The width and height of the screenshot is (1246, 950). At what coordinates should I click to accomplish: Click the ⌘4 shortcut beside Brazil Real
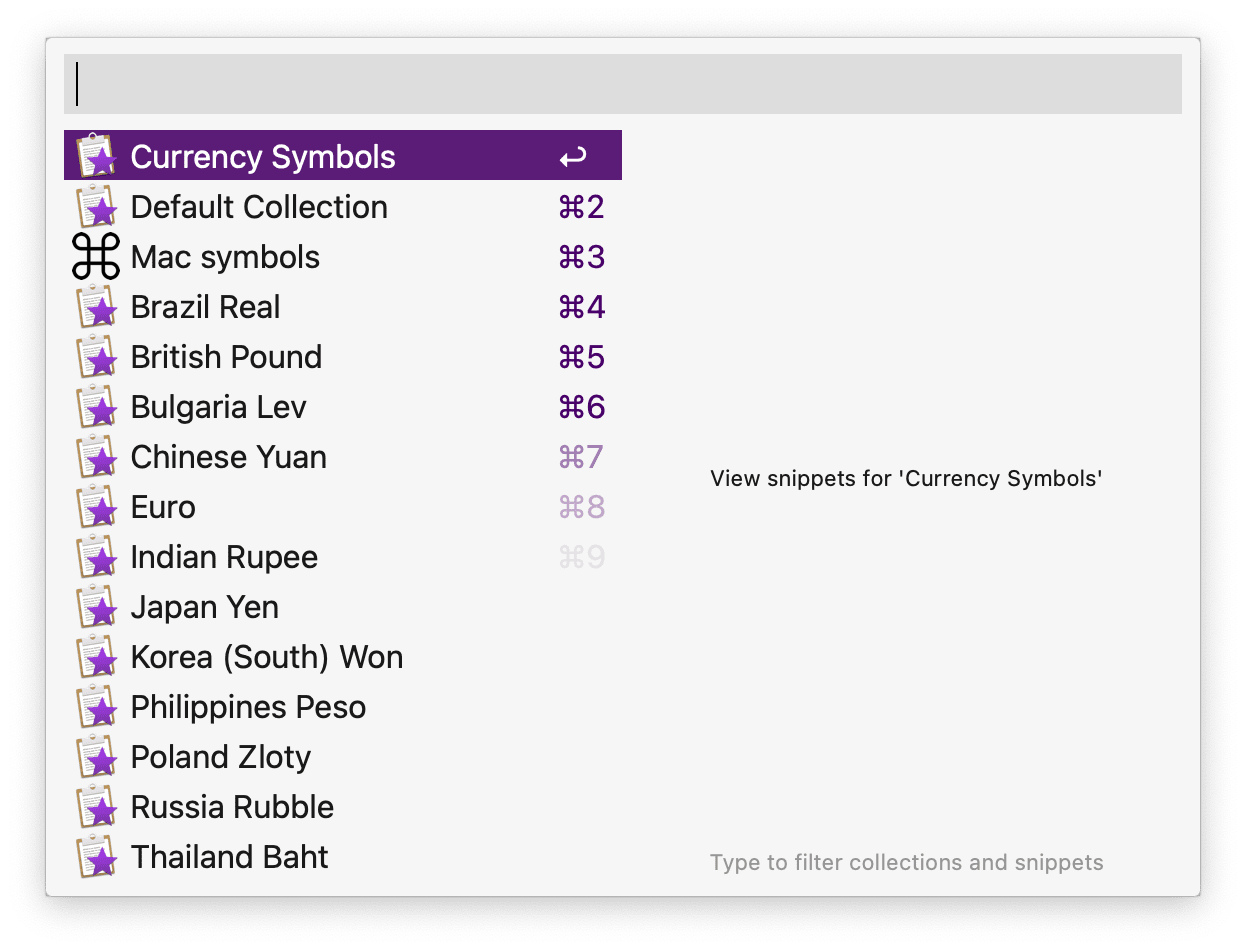(x=582, y=307)
